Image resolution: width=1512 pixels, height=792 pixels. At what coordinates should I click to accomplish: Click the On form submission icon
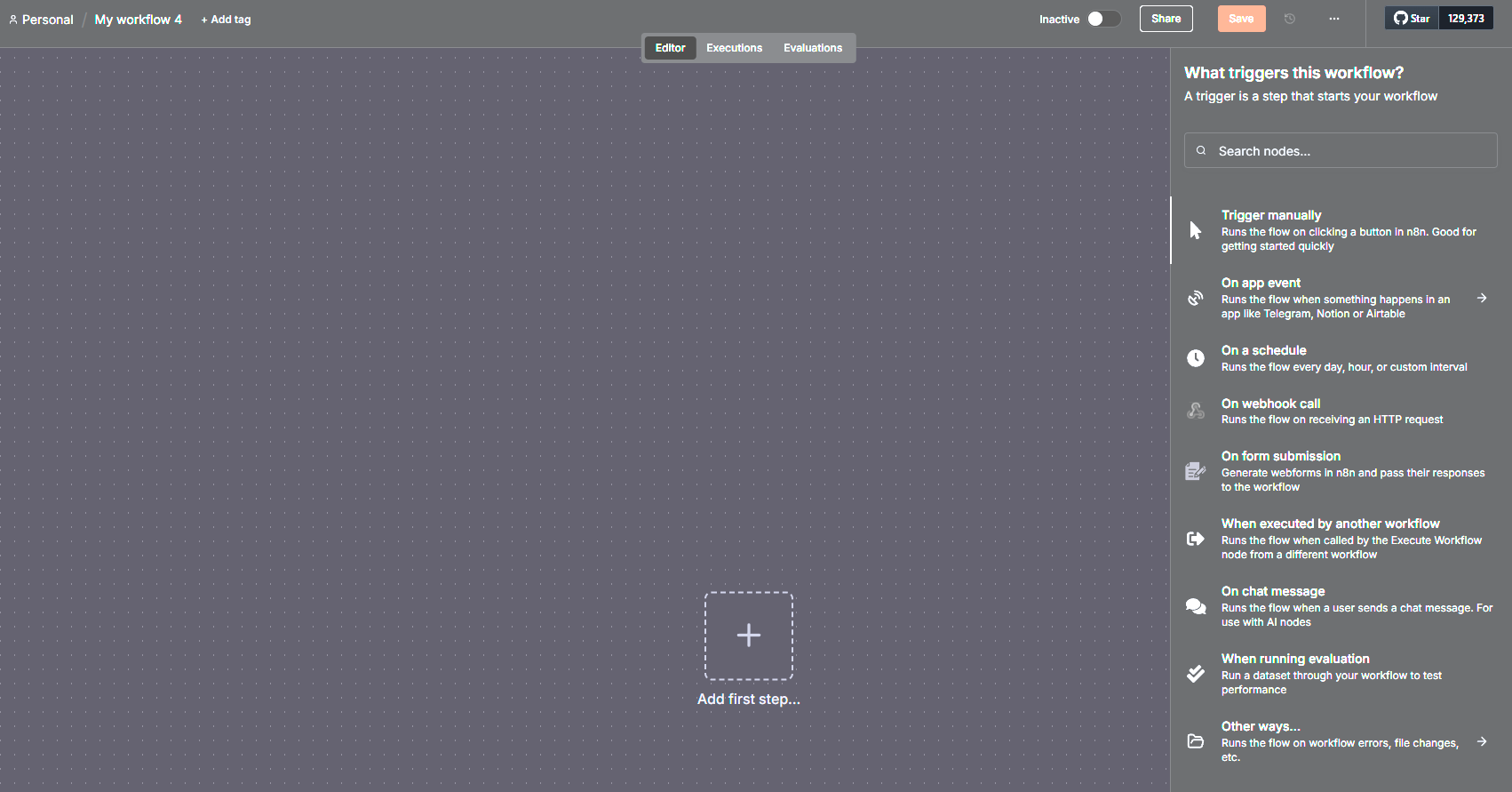[x=1196, y=471]
